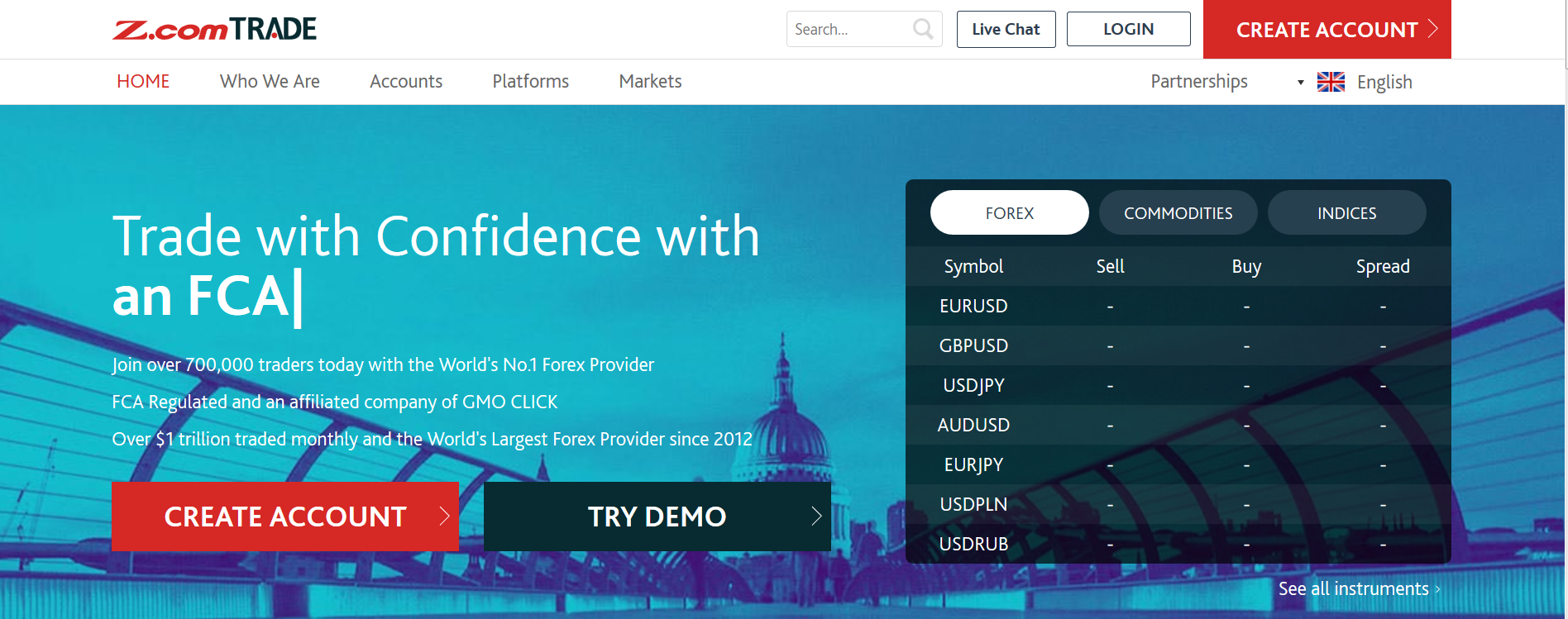This screenshot has width=1568, height=619.
Task: Switch to the Forex tab
Action: pos(1009,213)
